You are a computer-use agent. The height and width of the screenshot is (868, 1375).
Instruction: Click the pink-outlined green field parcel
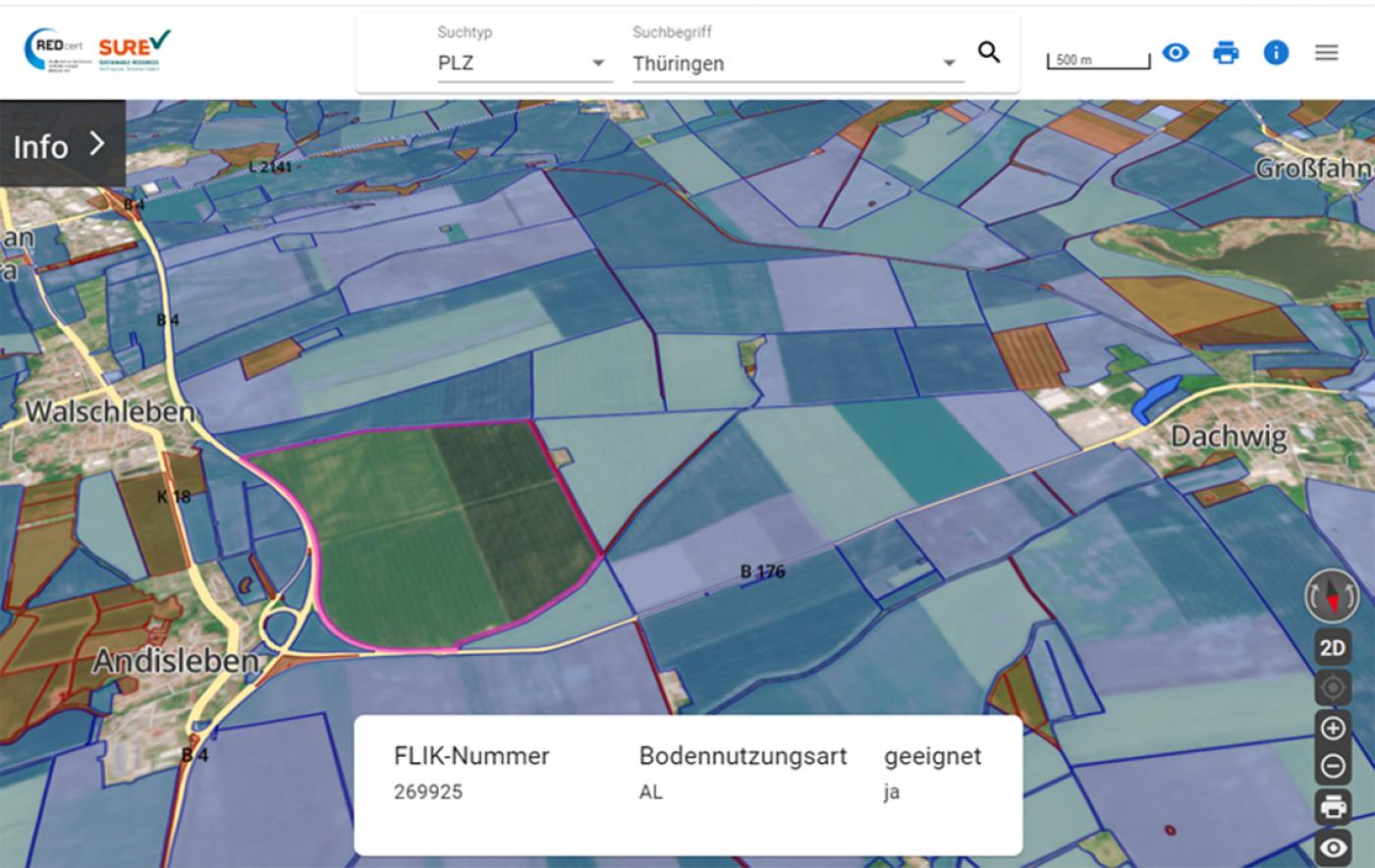[x=432, y=530]
